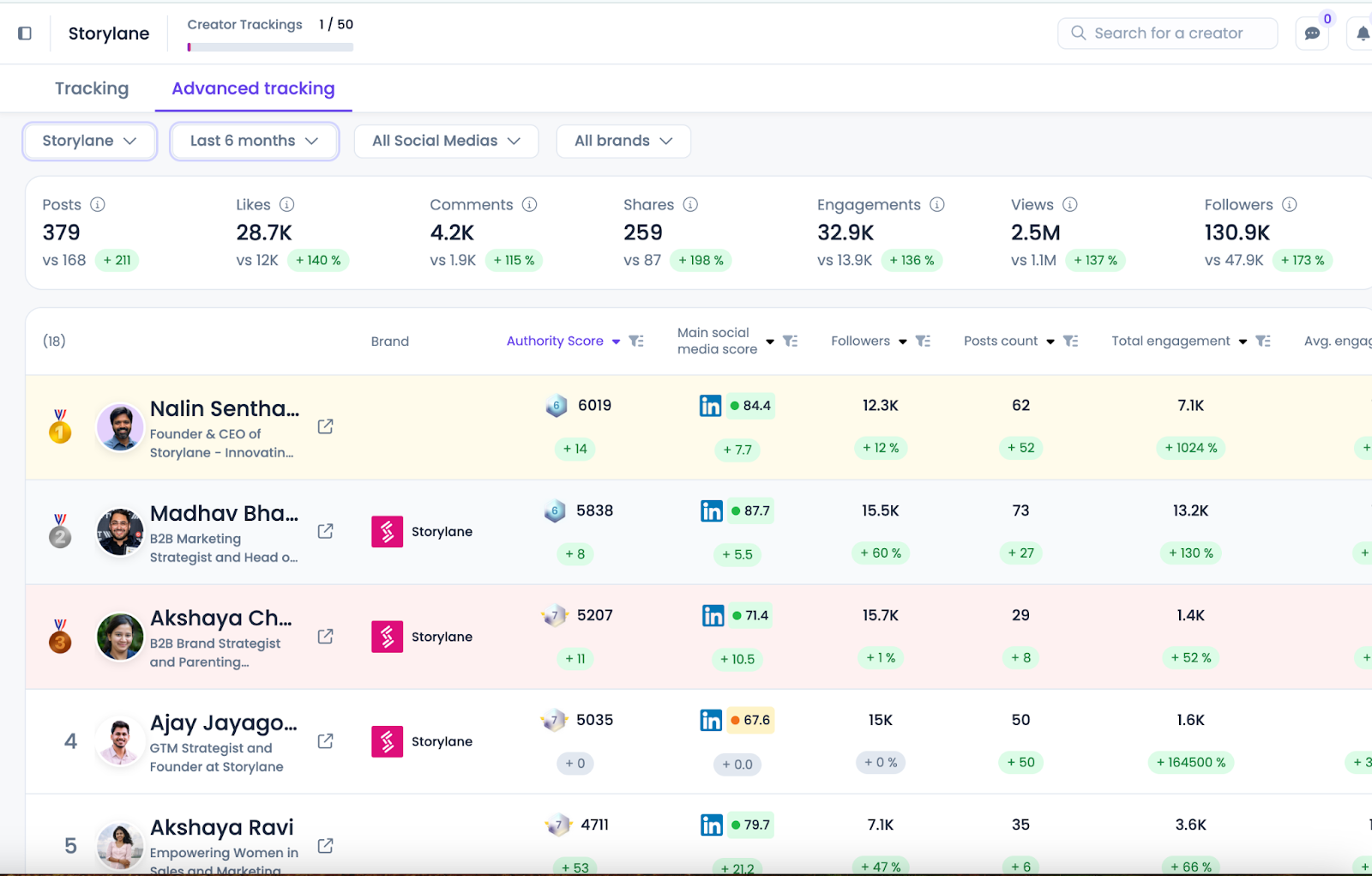Filter by Main social media score
Viewport: 1372px width, 876px height.
point(791,341)
